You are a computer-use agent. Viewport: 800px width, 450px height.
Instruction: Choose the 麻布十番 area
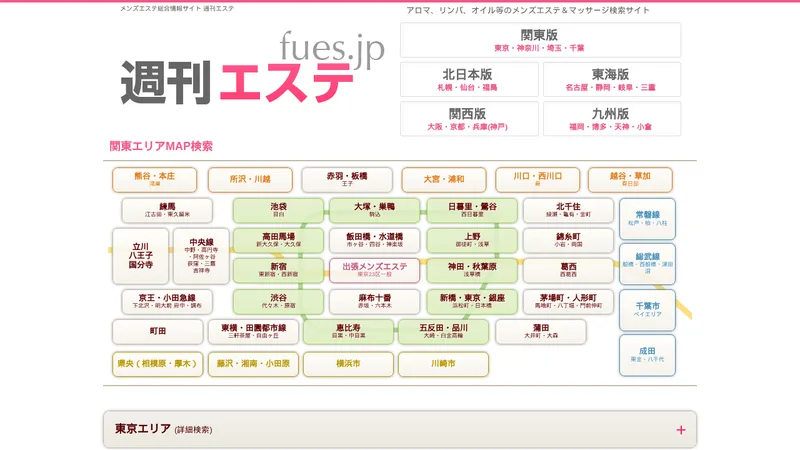tap(374, 302)
